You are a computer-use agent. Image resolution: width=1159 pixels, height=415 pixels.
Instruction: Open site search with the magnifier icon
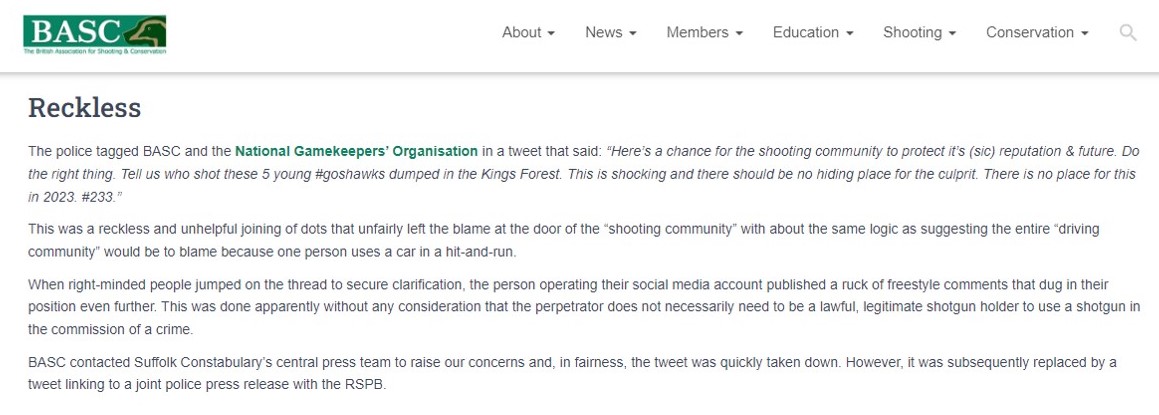pos(1128,33)
